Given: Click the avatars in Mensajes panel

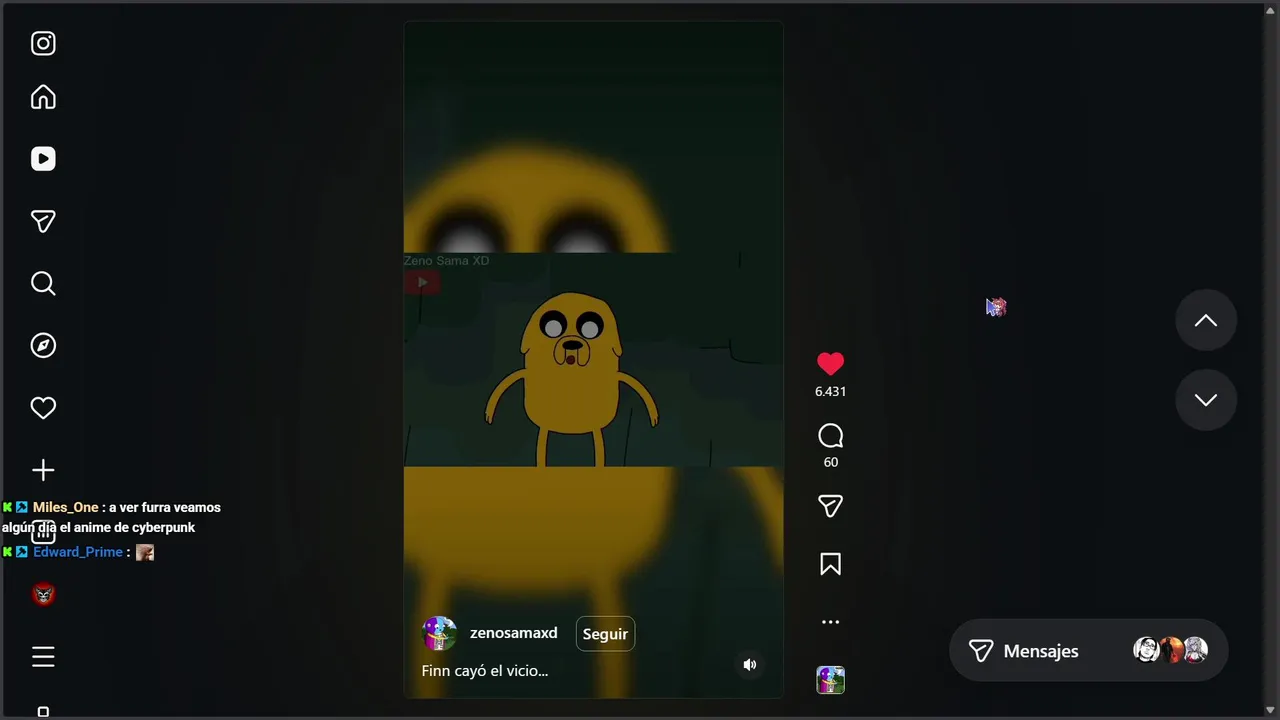Looking at the screenshot, I should pos(1170,650).
